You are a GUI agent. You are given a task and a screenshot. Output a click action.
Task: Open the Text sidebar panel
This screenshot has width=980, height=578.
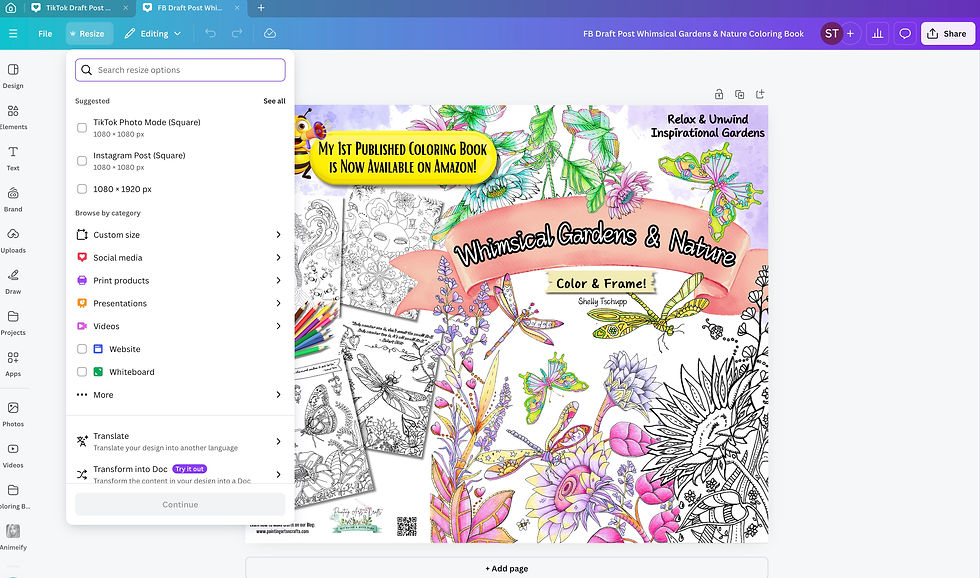[12, 158]
